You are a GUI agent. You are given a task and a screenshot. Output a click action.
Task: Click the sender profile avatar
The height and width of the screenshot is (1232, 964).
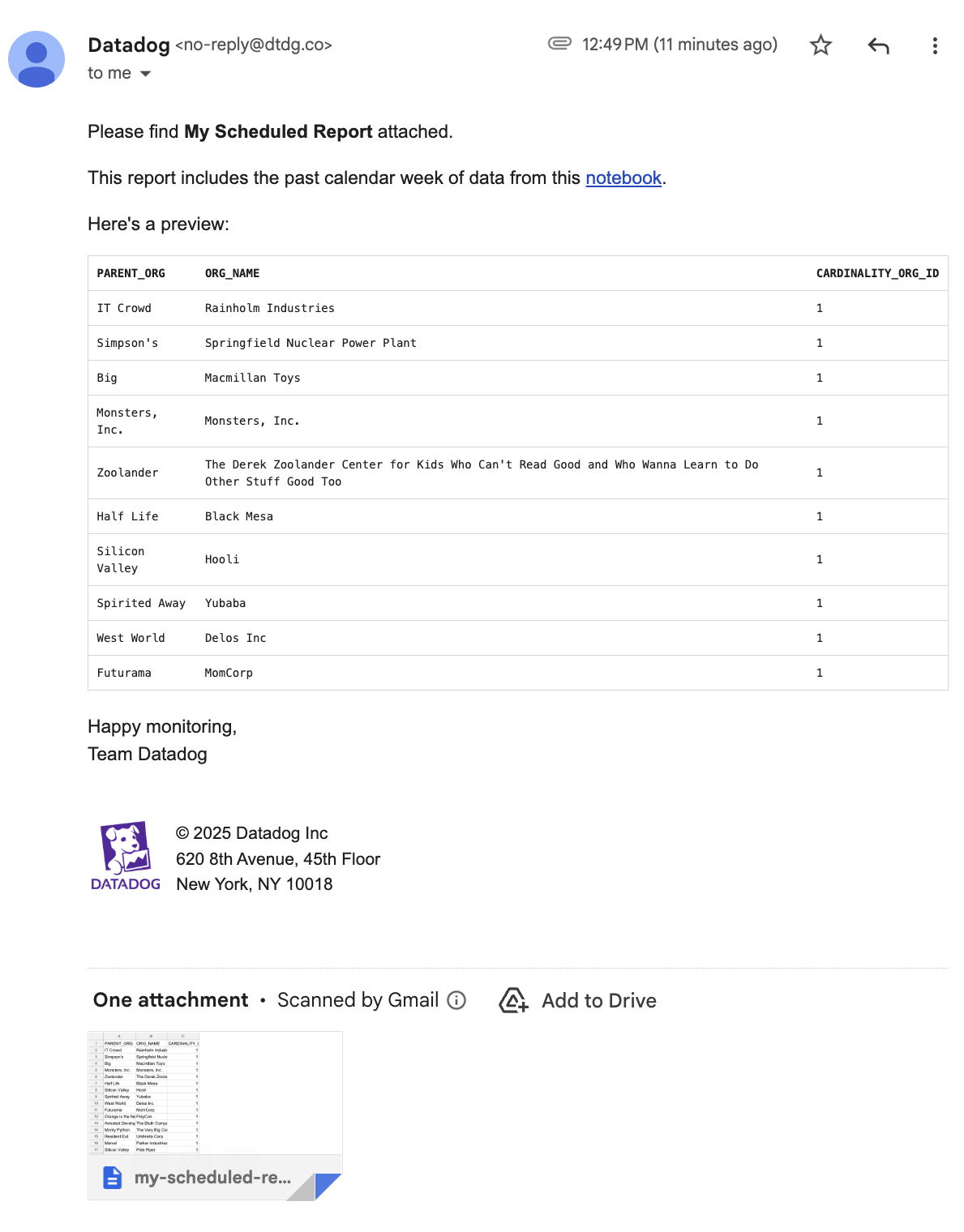point(36,59)
